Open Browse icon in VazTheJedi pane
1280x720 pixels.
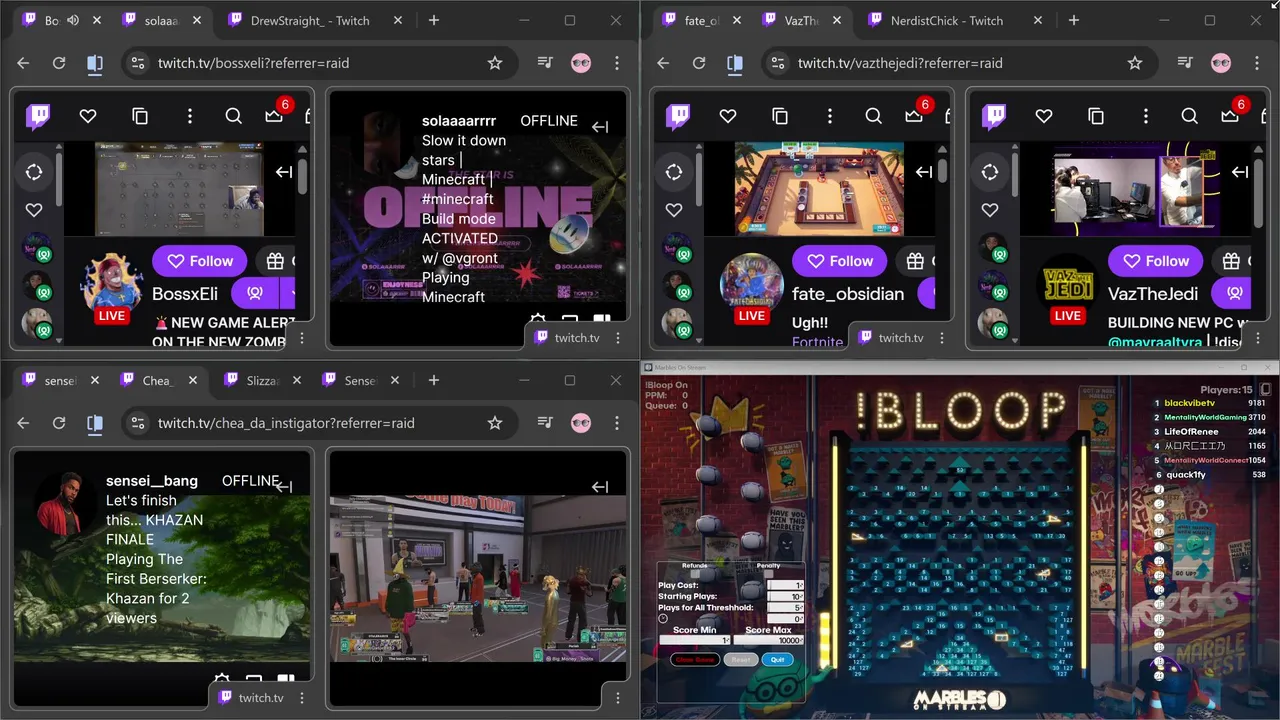[x=1096, y=117]
